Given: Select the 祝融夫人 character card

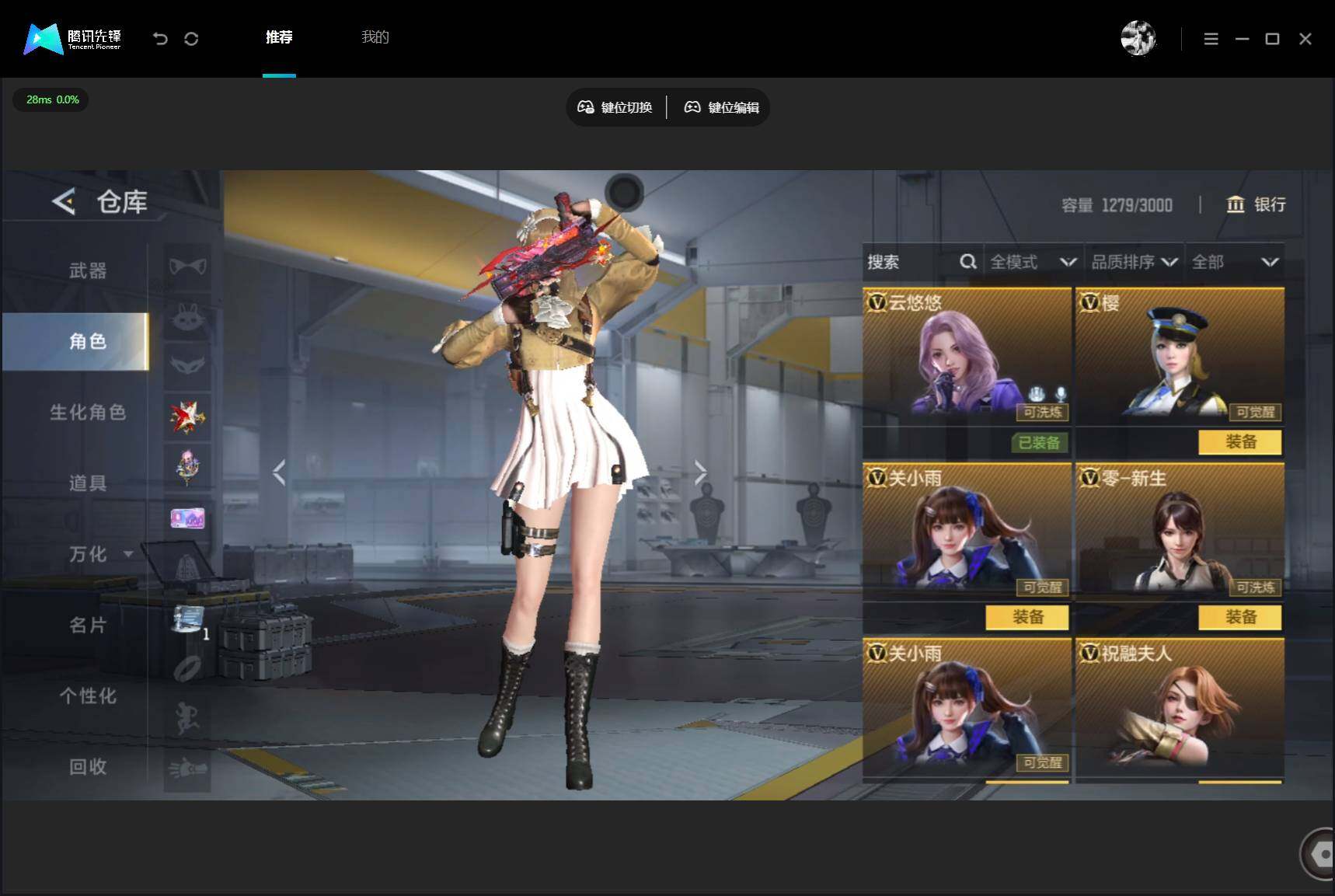Looking at the screenshot, I should [1180, 709].
